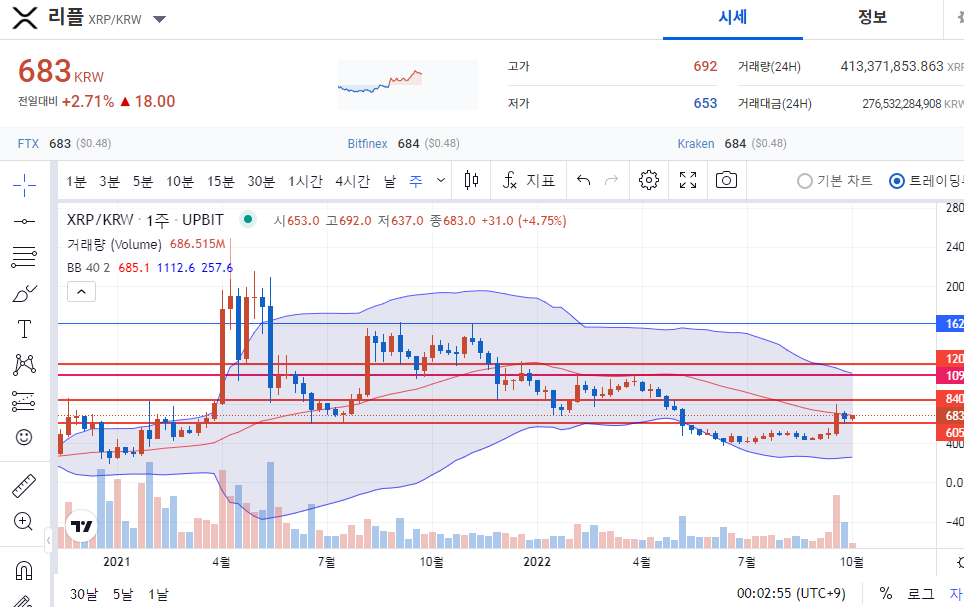Click the magenta 109 price line label
The image size is (964, 607).
pyautogui.click(x=950, y=376)
